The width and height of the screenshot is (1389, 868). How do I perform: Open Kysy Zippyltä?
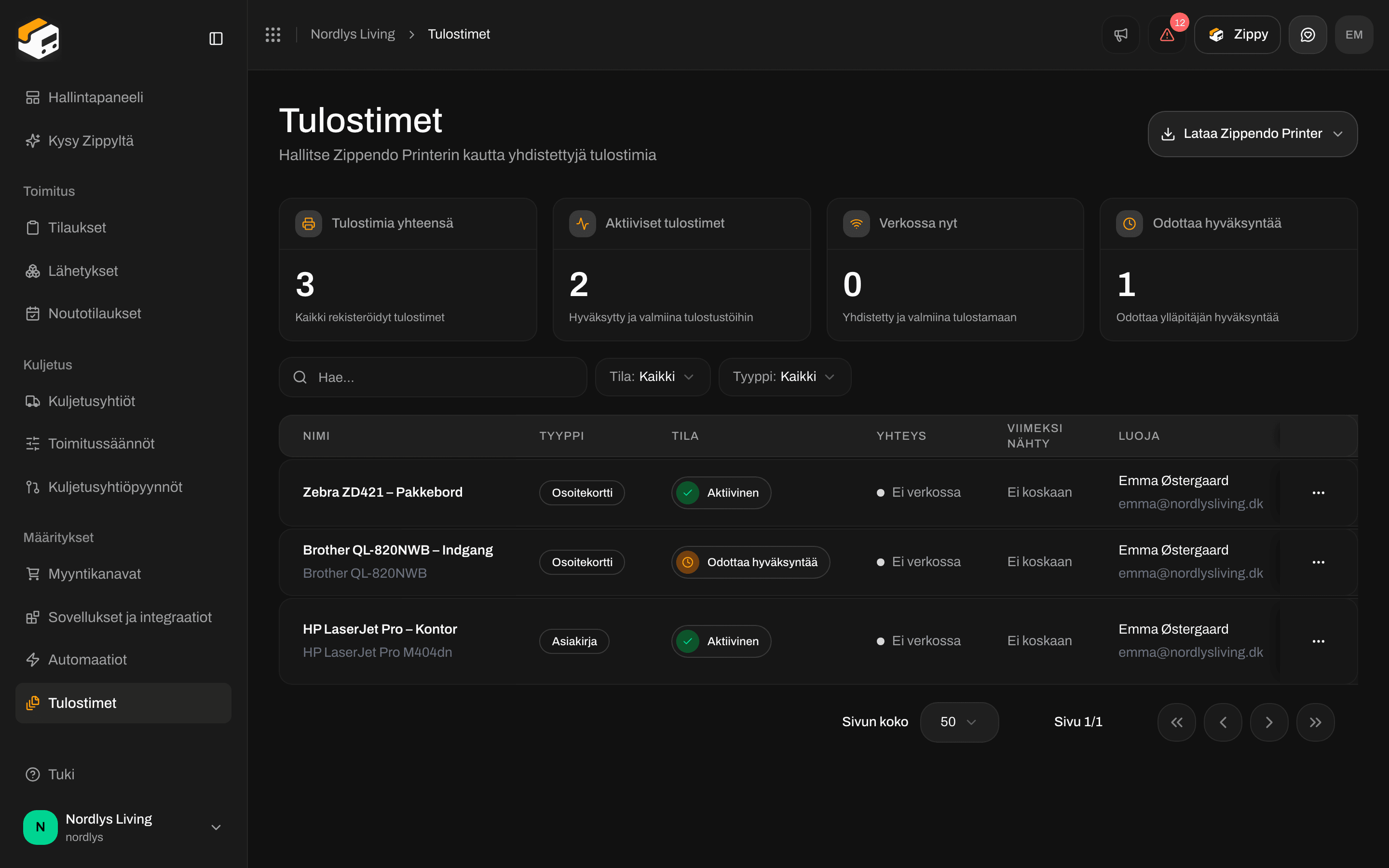coord(123,141)
